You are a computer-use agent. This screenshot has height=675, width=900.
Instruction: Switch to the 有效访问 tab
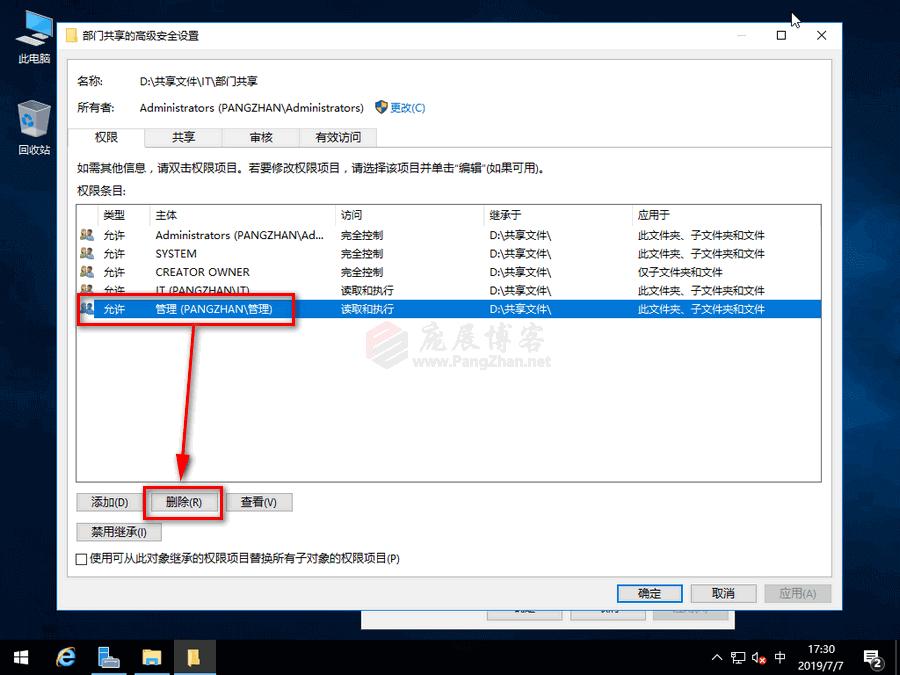337,137
